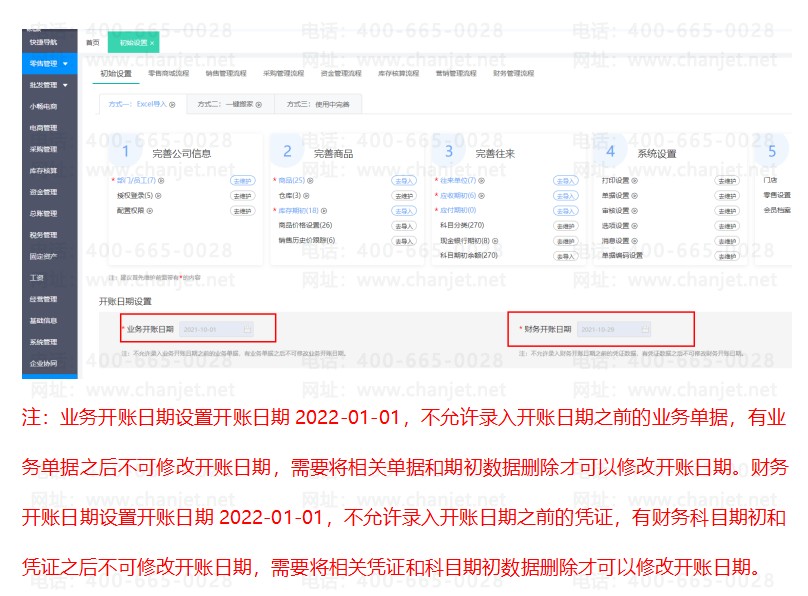Click 去维护 for 科目分类(270)
The image size is (808, 596).
(566, 226)
